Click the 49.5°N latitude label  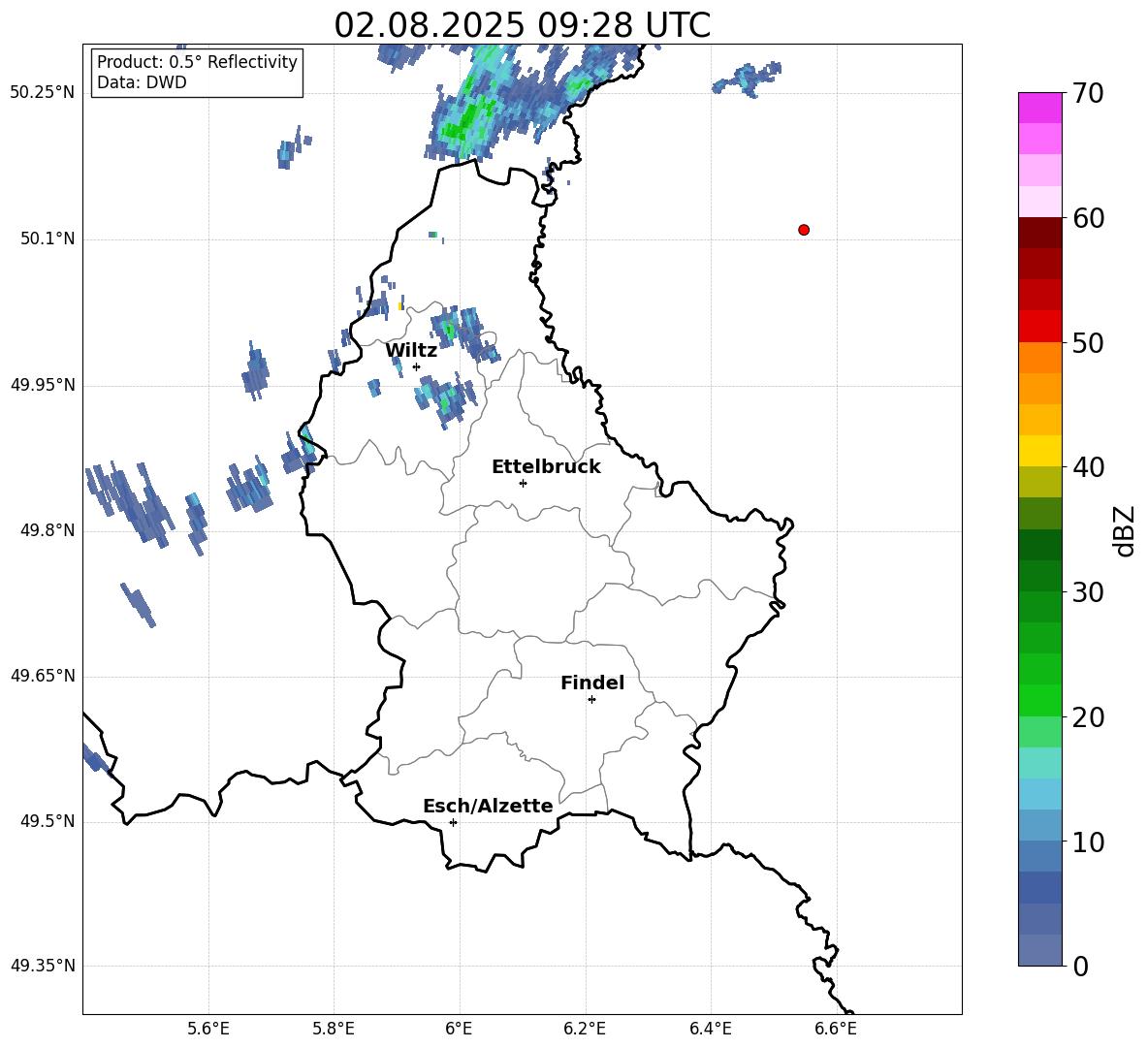click(x=48, y=821)
